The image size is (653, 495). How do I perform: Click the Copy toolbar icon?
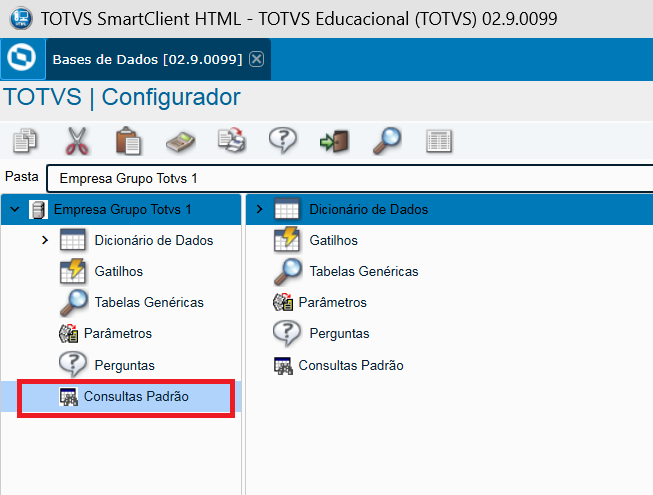[x=25, y=141]
